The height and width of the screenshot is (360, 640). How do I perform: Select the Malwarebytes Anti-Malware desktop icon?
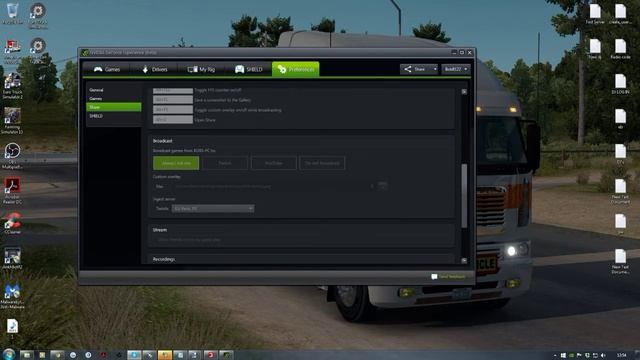click(x=12, y=296)
